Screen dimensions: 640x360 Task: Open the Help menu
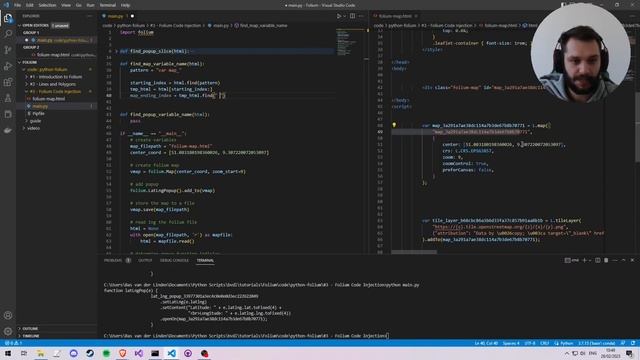pyautogui.click(x=125, y=5)
